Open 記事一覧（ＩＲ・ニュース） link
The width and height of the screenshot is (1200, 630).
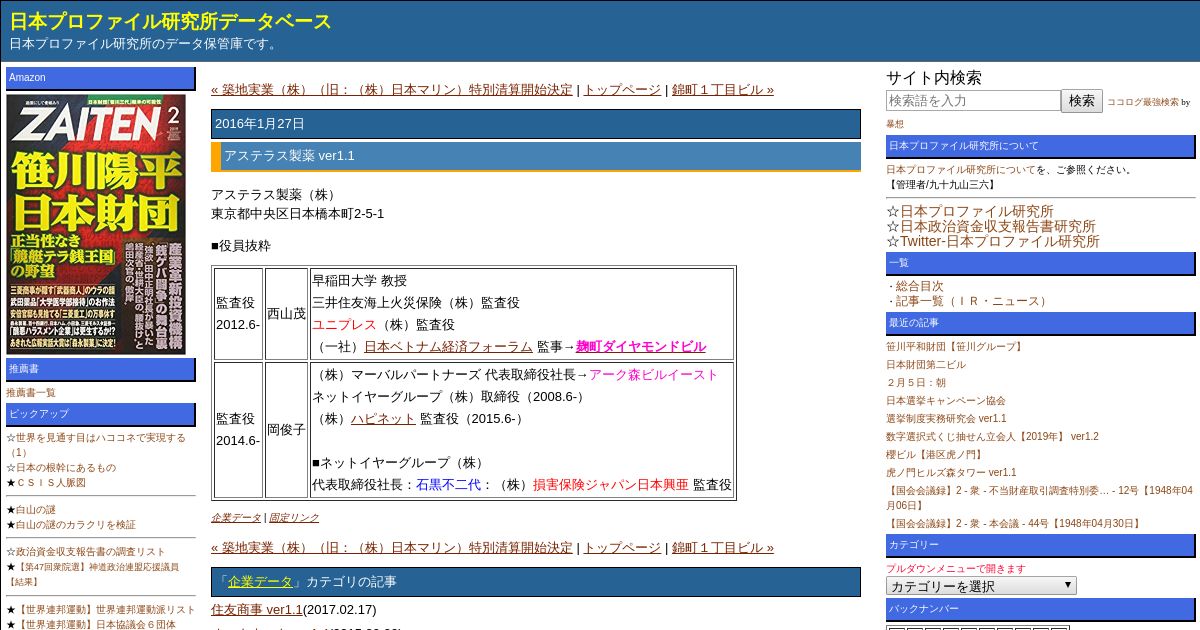click(973, 301)
